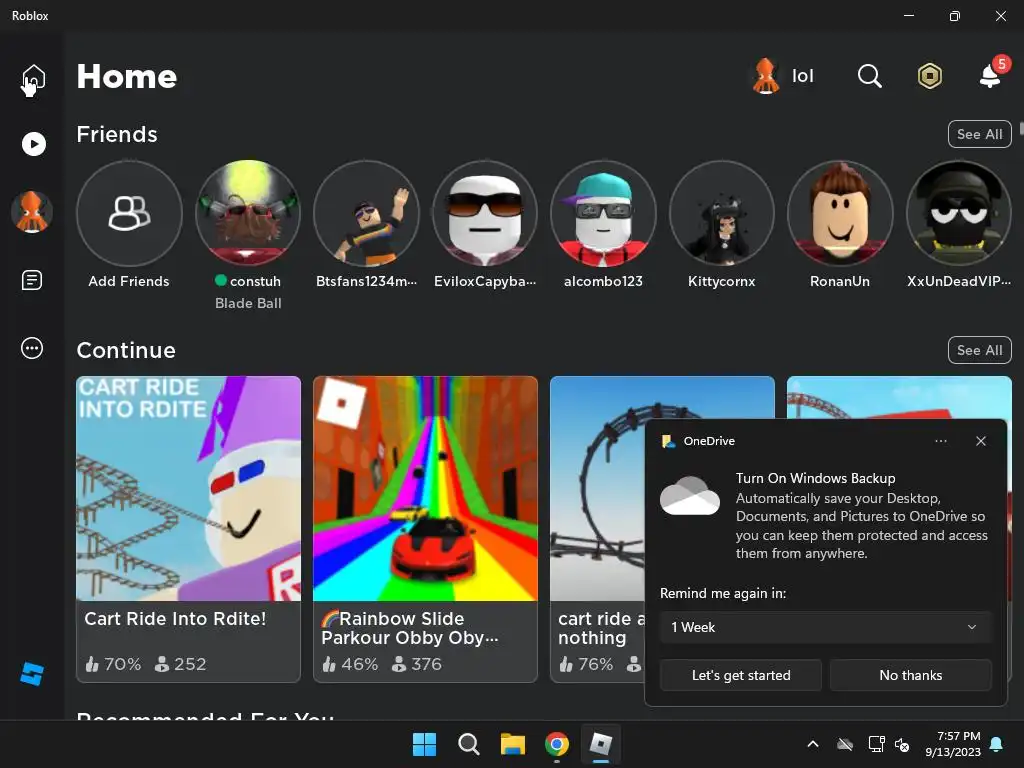Click the 376 players count
This screenshot has width=1024, height=768.
tap(417, 664)
